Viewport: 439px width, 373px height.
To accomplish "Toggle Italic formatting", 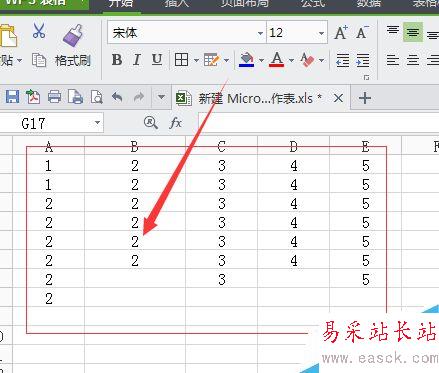I will click(137, 60).
